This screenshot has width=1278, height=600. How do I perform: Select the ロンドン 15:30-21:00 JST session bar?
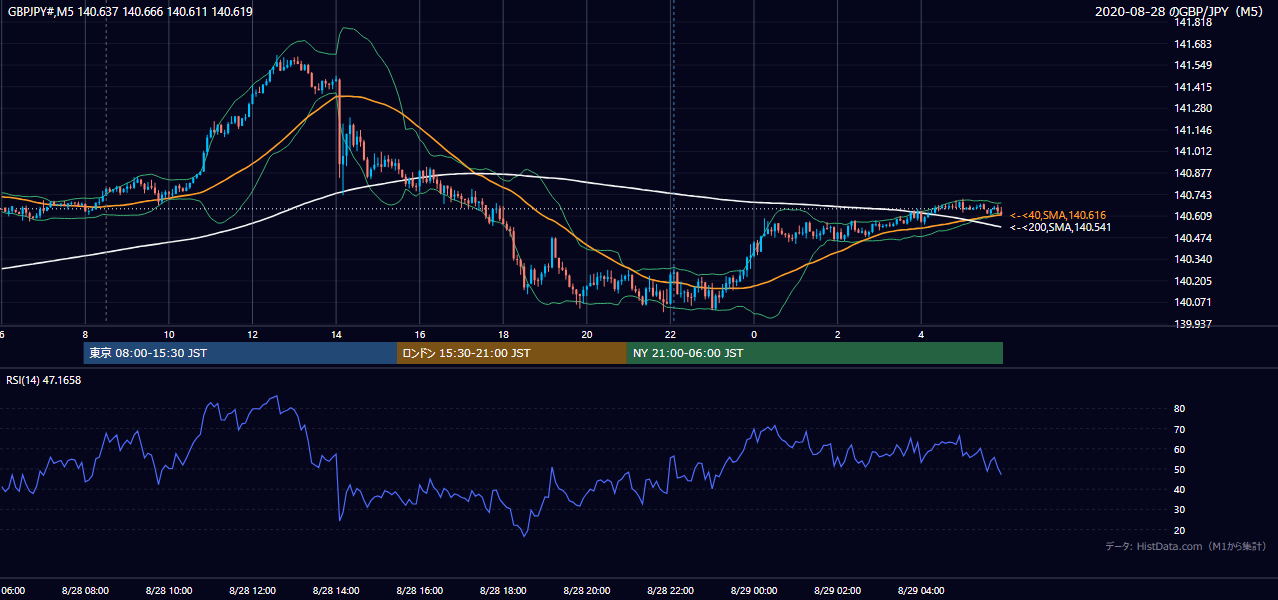tap(512, 353)
